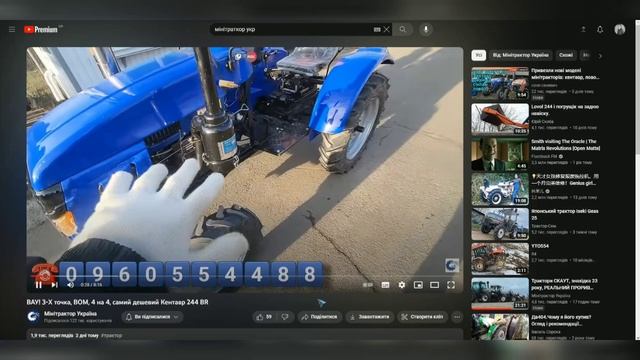The image size is (640, 360).
Task: Open the 'Дд404' review video title
Action: pos(561,320)
